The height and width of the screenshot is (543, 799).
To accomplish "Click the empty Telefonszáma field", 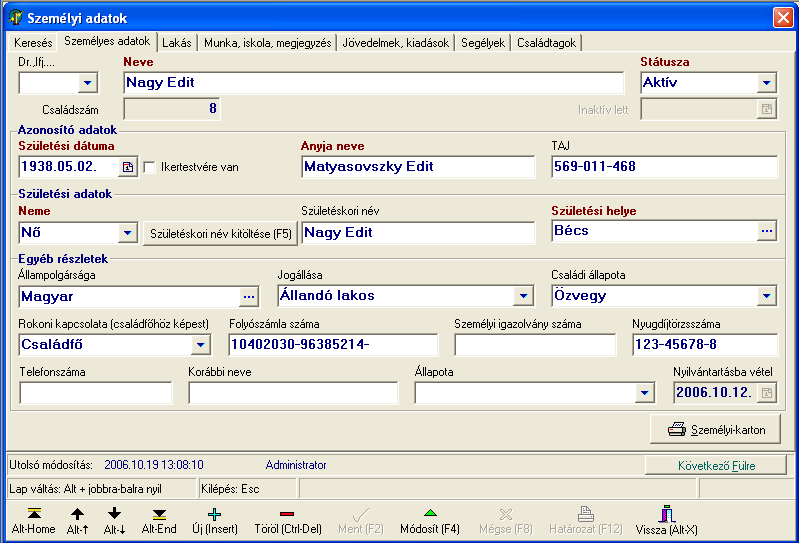I will 96,393.
